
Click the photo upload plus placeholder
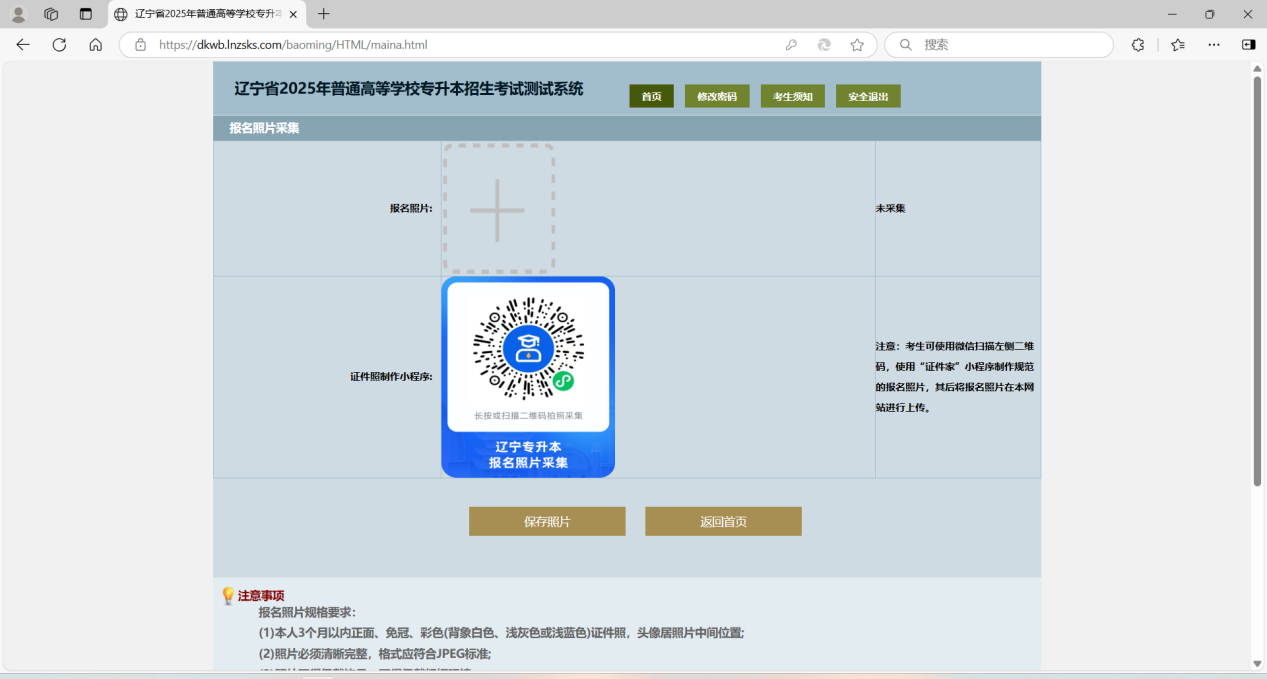(498, 209)
